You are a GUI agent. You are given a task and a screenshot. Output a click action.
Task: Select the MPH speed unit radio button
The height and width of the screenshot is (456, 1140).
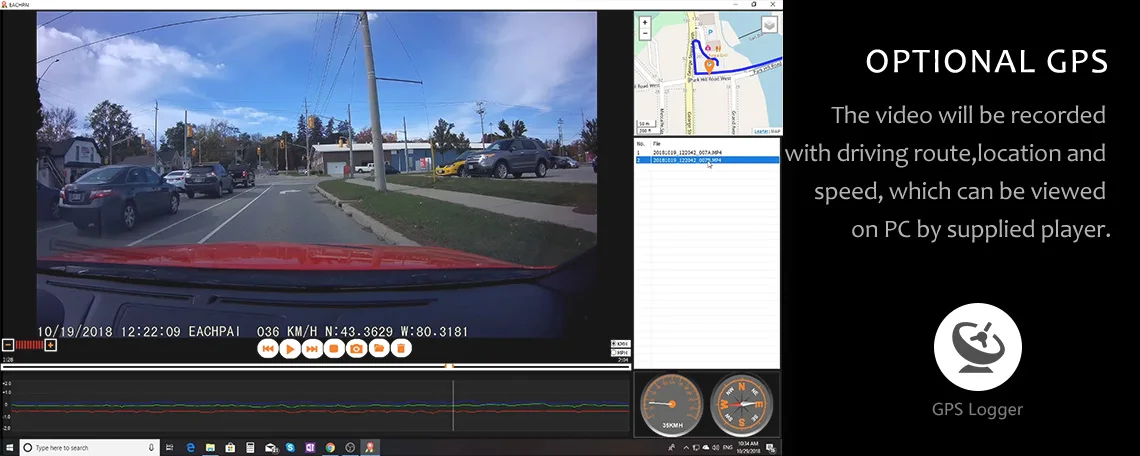[613, 352]
